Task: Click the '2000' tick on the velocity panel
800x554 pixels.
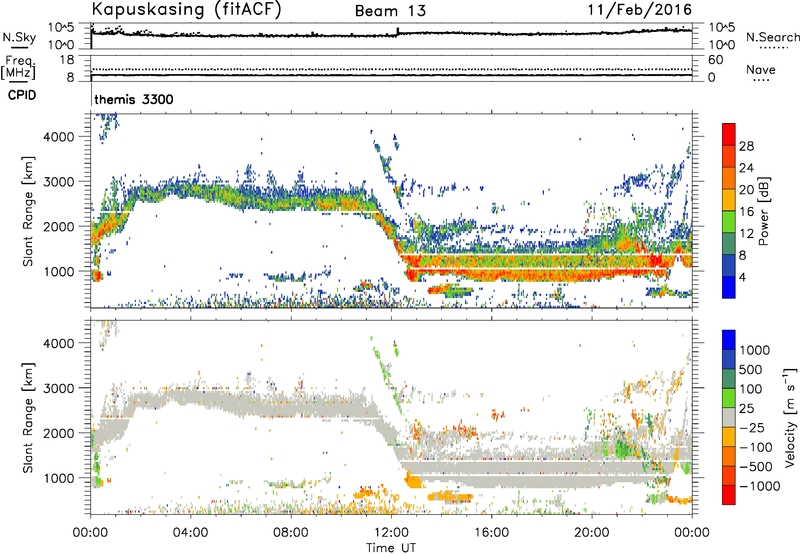Action: pyautogui.click(x=58, y=433)
